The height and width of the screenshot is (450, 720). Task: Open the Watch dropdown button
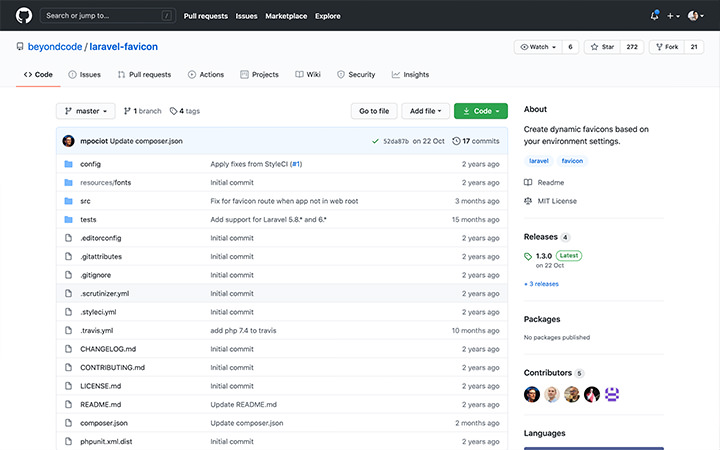point(538,47)
